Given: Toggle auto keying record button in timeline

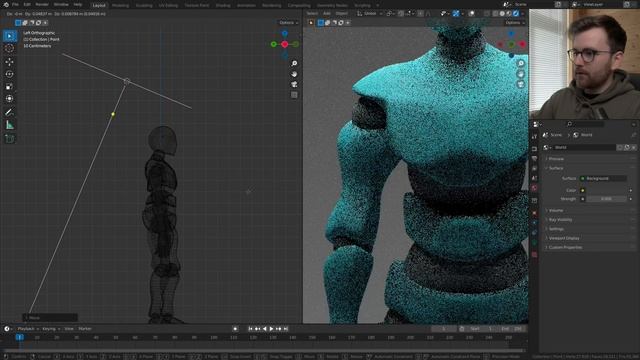Looking at the screenshot, I should pos(235,329).
